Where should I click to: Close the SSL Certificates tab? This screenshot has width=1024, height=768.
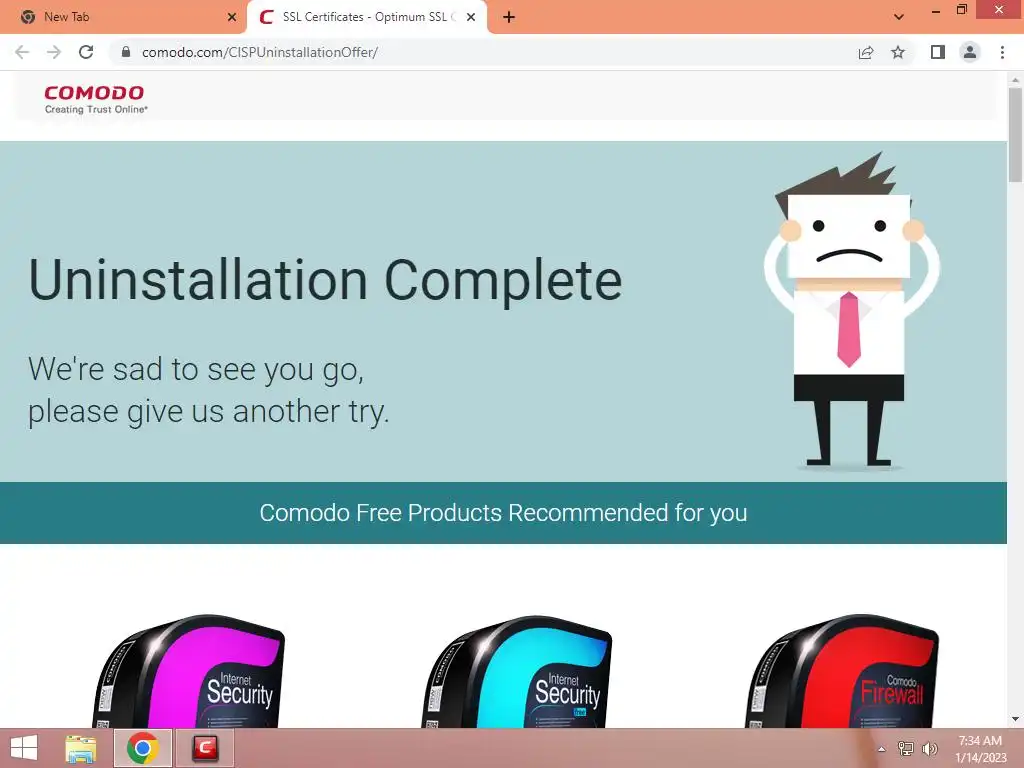(471, 17)
